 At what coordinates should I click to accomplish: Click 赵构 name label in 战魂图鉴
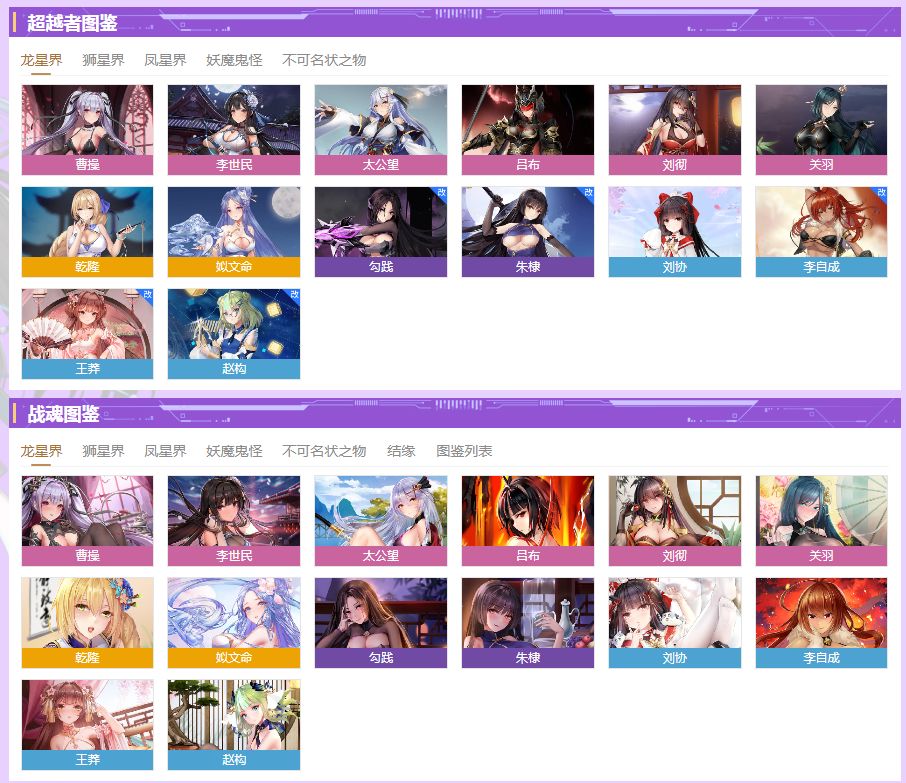234,760
